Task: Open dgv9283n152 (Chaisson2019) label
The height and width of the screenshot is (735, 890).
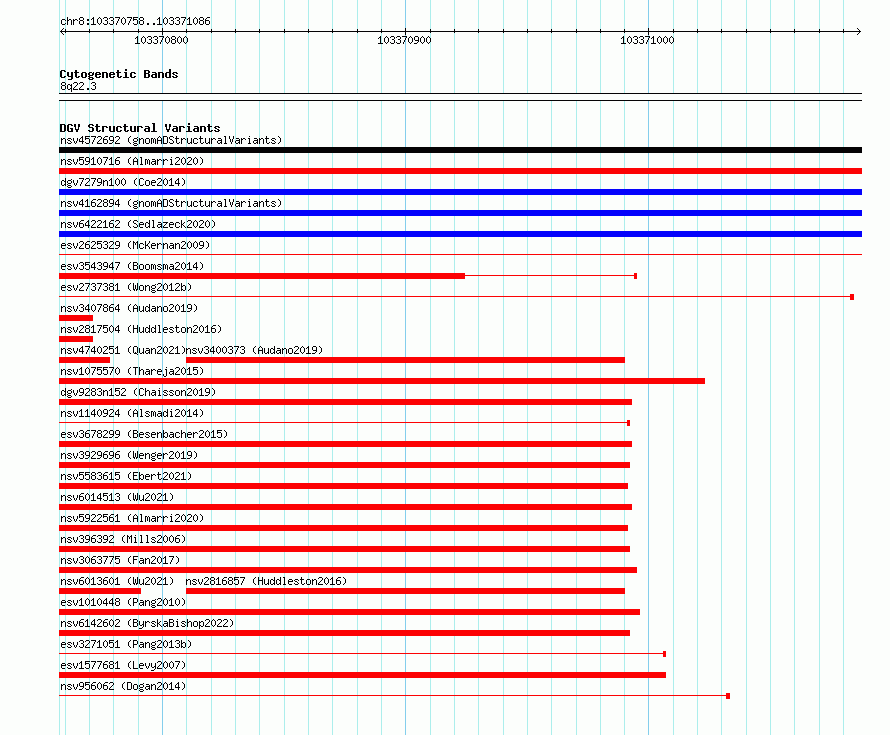Action: tap(138, 392)
